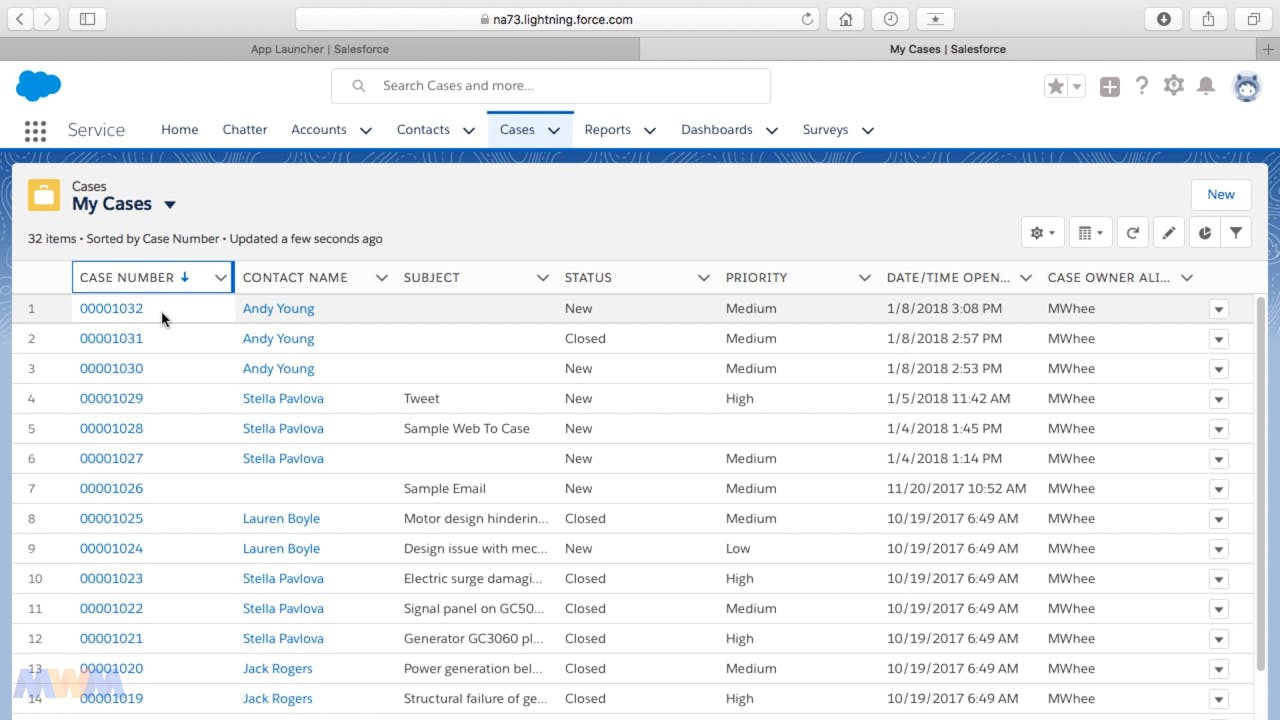The image size is (1280, 720).
Task: Open case number 00001025 link
Action: (111, 519)
